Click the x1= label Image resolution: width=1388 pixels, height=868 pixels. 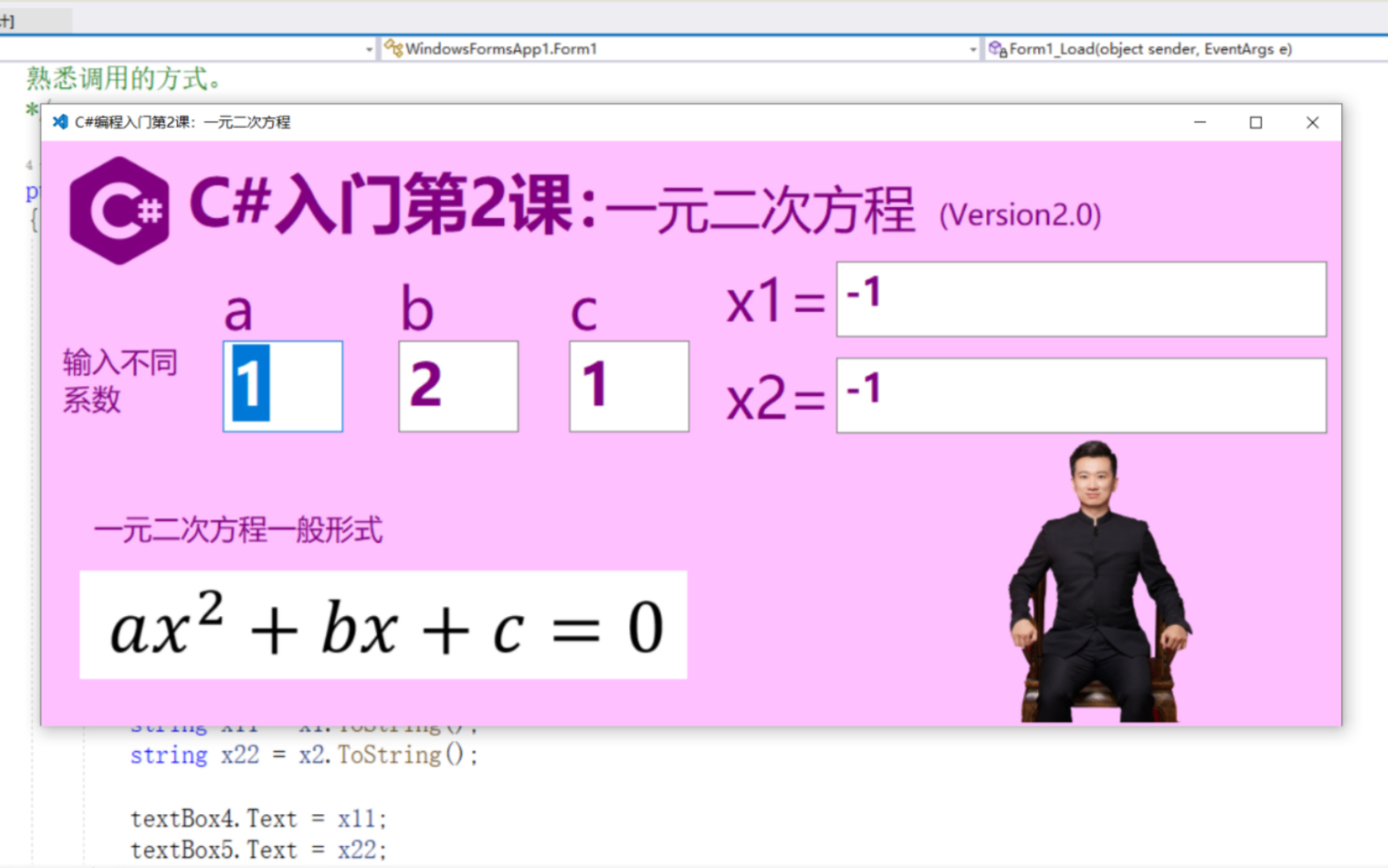click(x=776, y=302)
